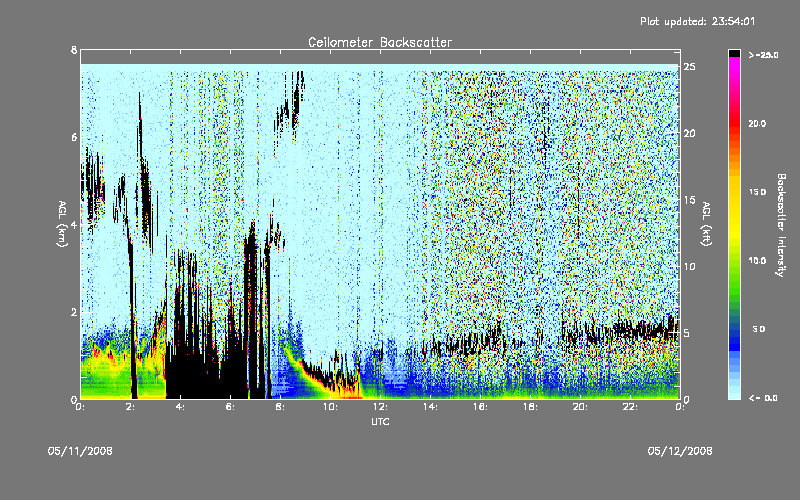Select the 'UTC' x-axis label
Screen dimensions: 800x500
380,421
